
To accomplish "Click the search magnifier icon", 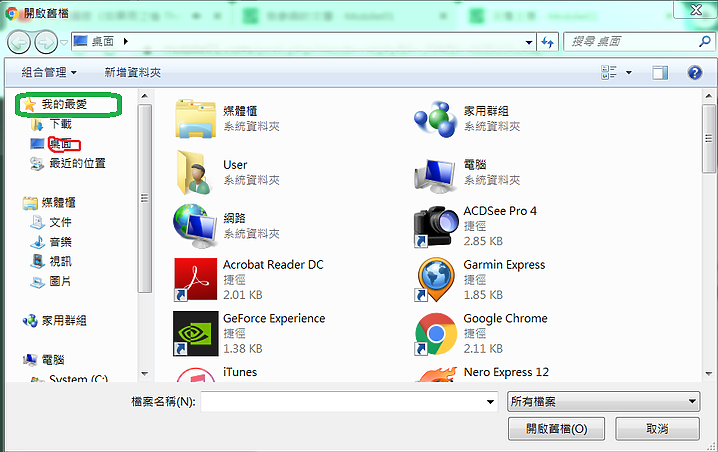I will [x=704, y=42].
